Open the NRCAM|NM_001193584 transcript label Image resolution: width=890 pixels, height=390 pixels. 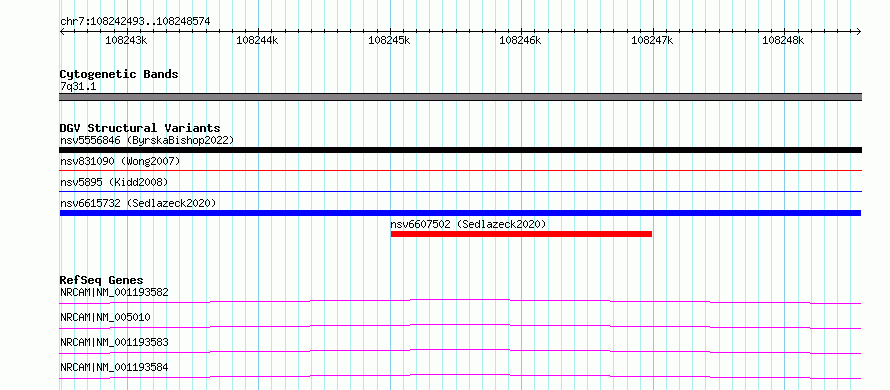click(114, 367)
